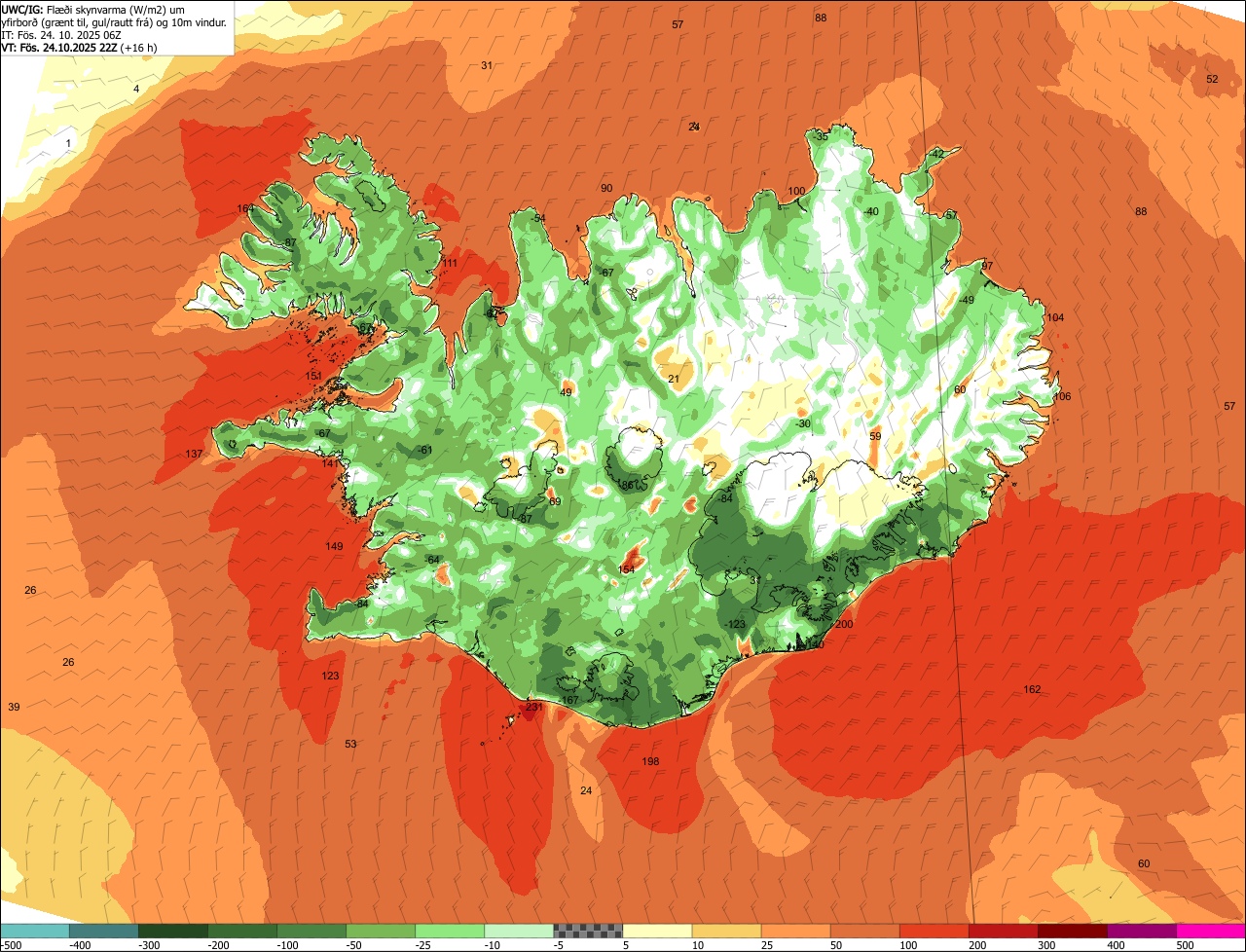Viewport: 1246px width, 952px height.
Task: Click the teal legend swatch between -400 and -300
Action: point(103,930)
